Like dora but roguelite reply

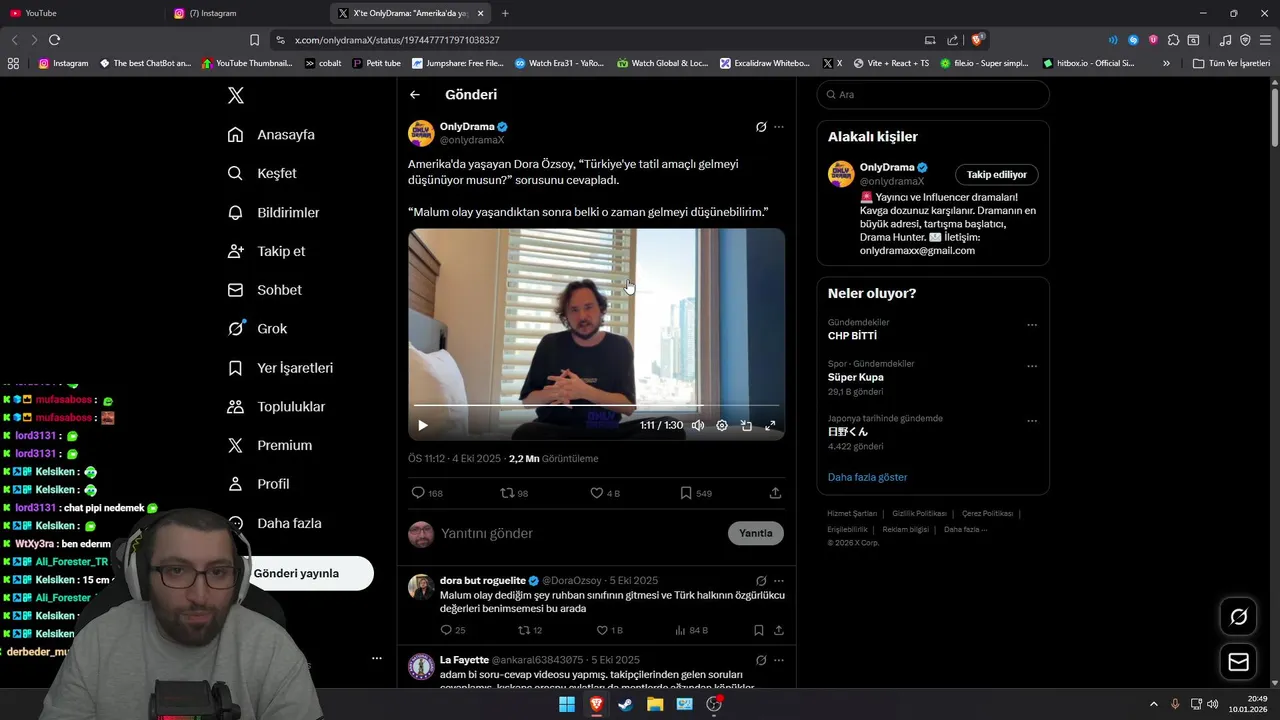pyautogui.click(x=609, y=630)
